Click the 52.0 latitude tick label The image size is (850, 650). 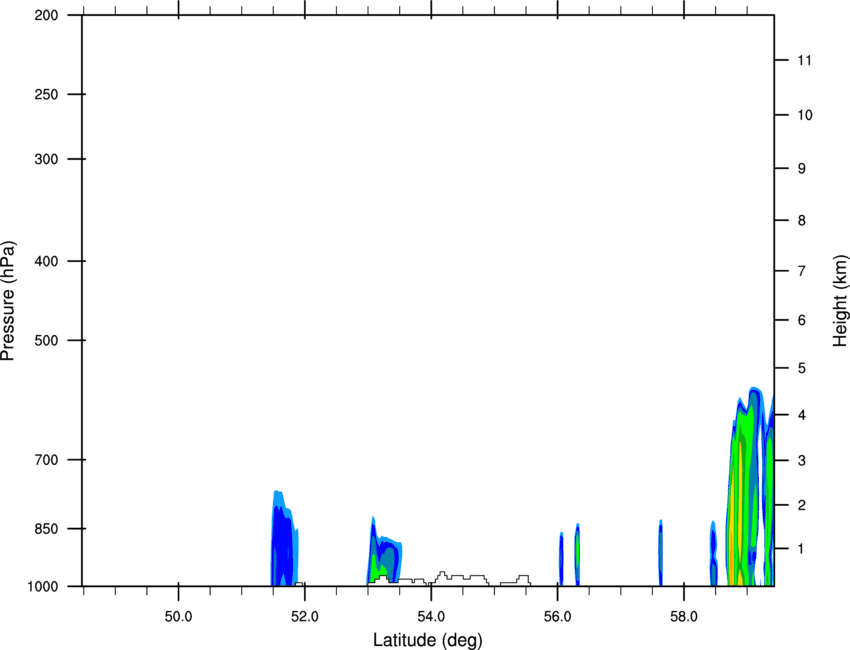click(x=305, y=617)
